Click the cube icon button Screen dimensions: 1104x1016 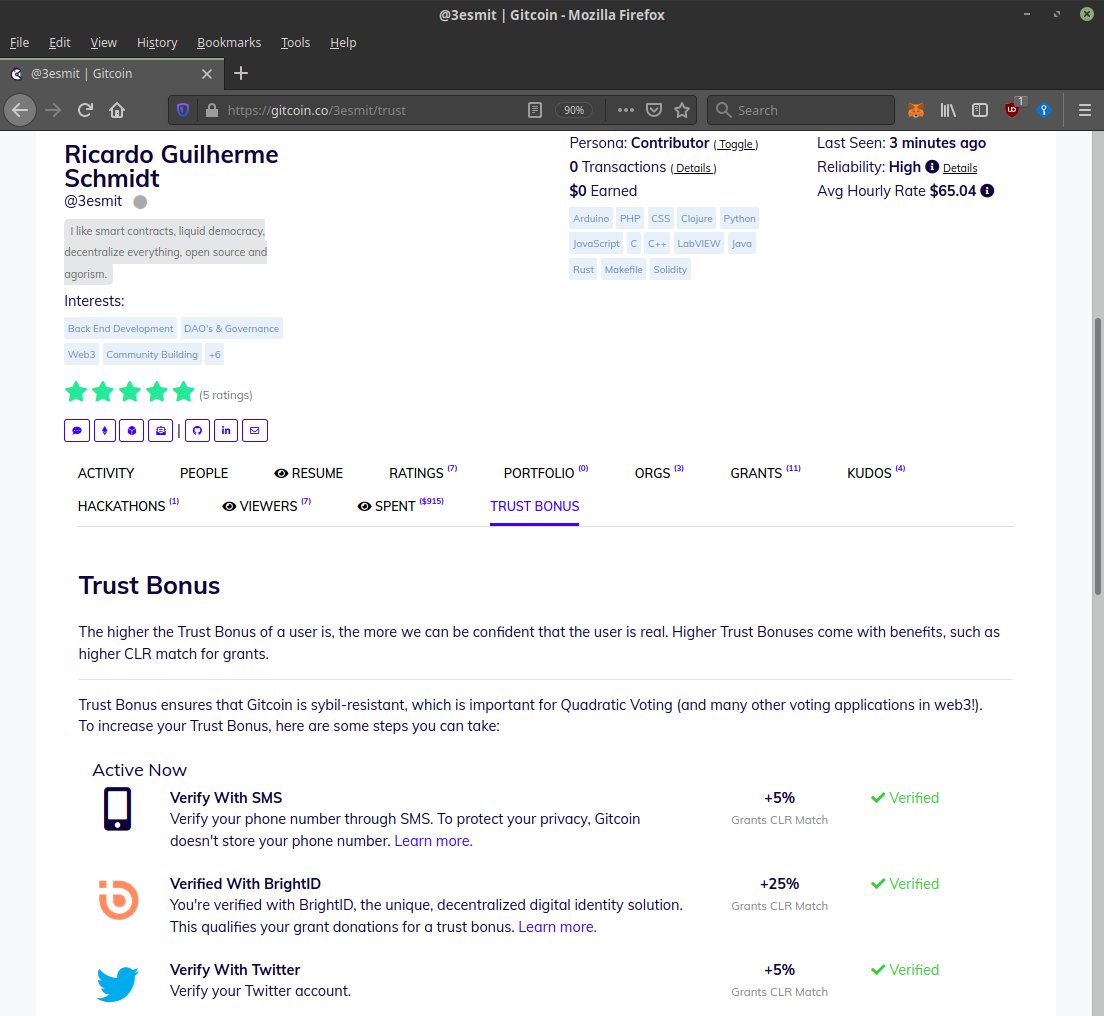[x=132, y=430]
